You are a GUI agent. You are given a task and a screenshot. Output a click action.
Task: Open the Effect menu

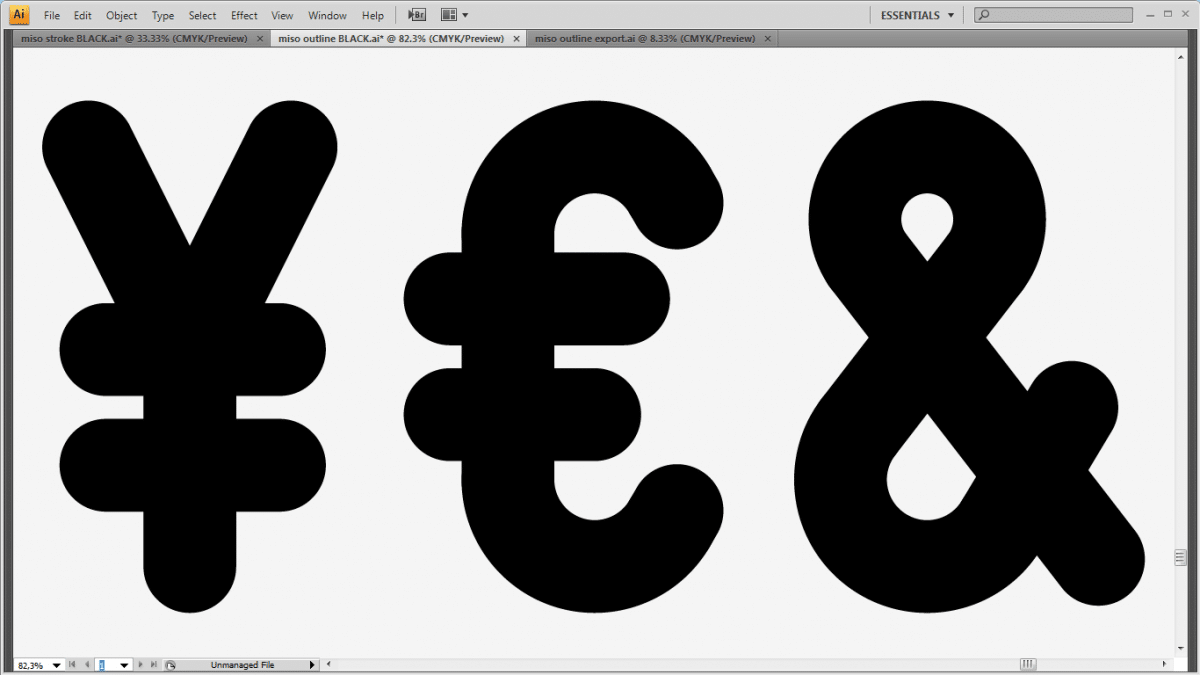point(244,16)
